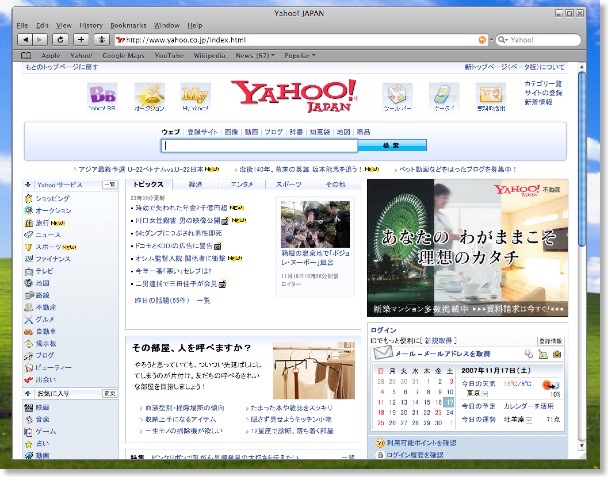Viewport: 608px width, 477px height.
Task: Open the File menu
Action: [22, 26]
